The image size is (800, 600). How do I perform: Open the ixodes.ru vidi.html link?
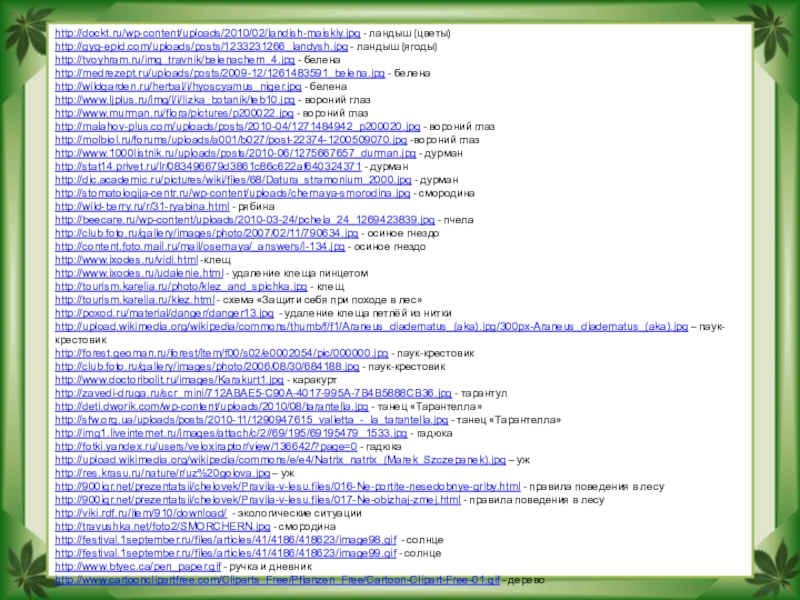[126, 259]
